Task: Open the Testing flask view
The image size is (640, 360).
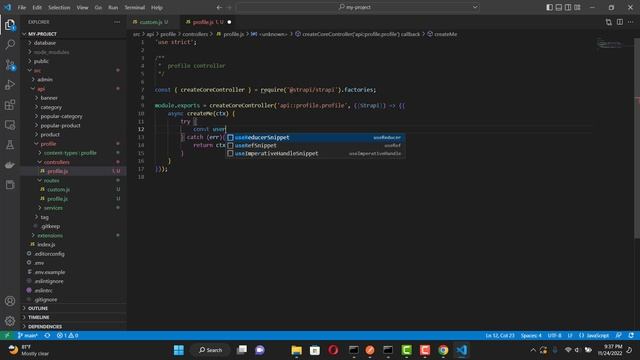Action: pyautogui.click(x=10, y=144)
